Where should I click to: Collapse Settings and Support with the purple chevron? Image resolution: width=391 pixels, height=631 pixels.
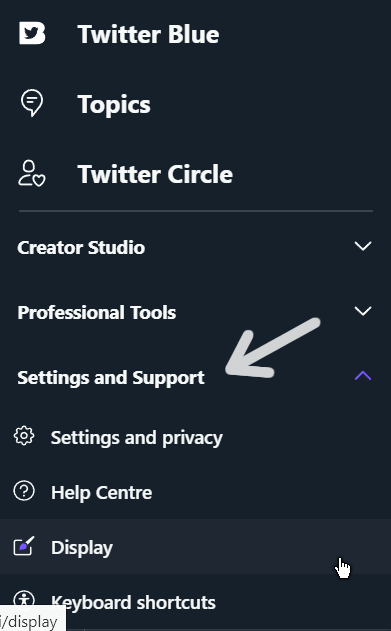(363, 376)
